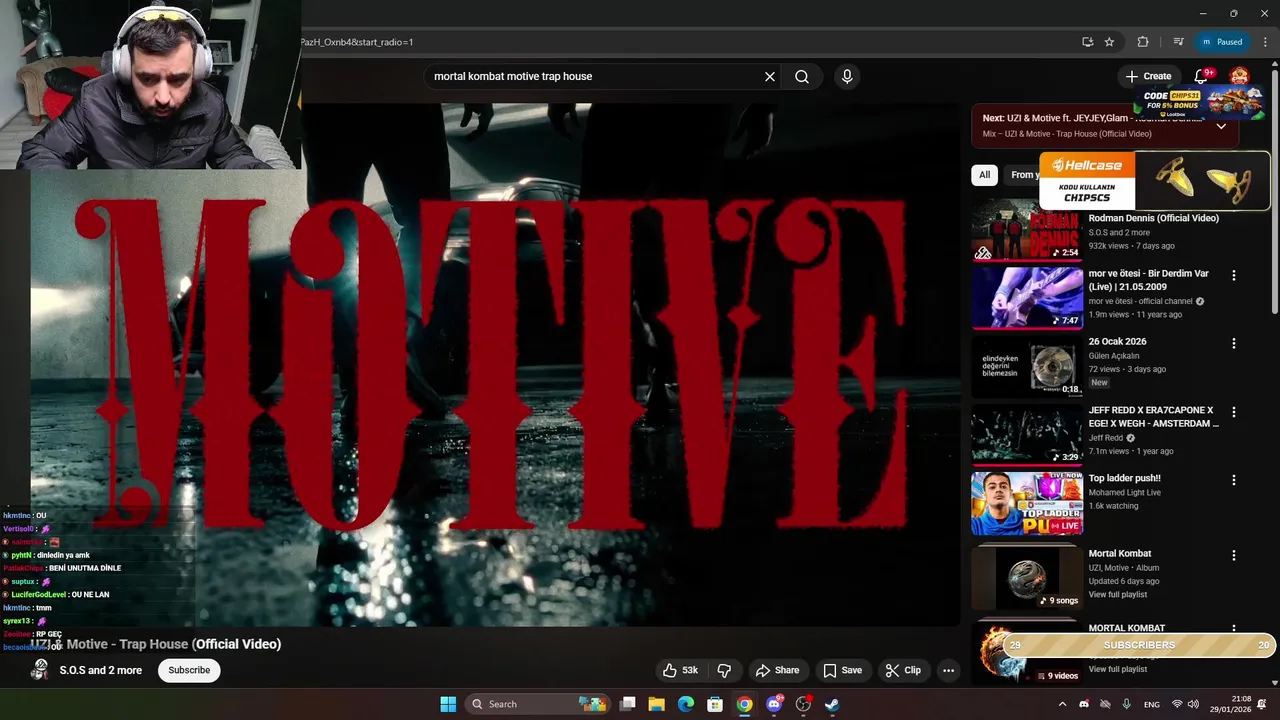Open Mortal Kombat album thumbnail

pyautogui.click(x=1027, y=577)
